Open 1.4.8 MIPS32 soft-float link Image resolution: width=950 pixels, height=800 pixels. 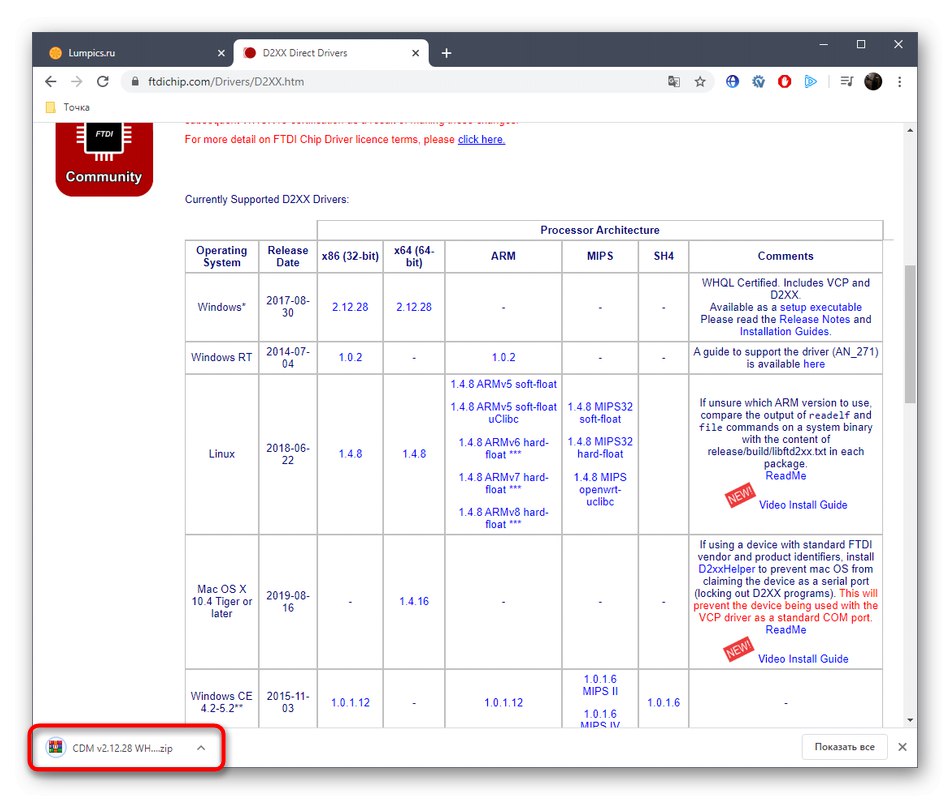[600, 413]
